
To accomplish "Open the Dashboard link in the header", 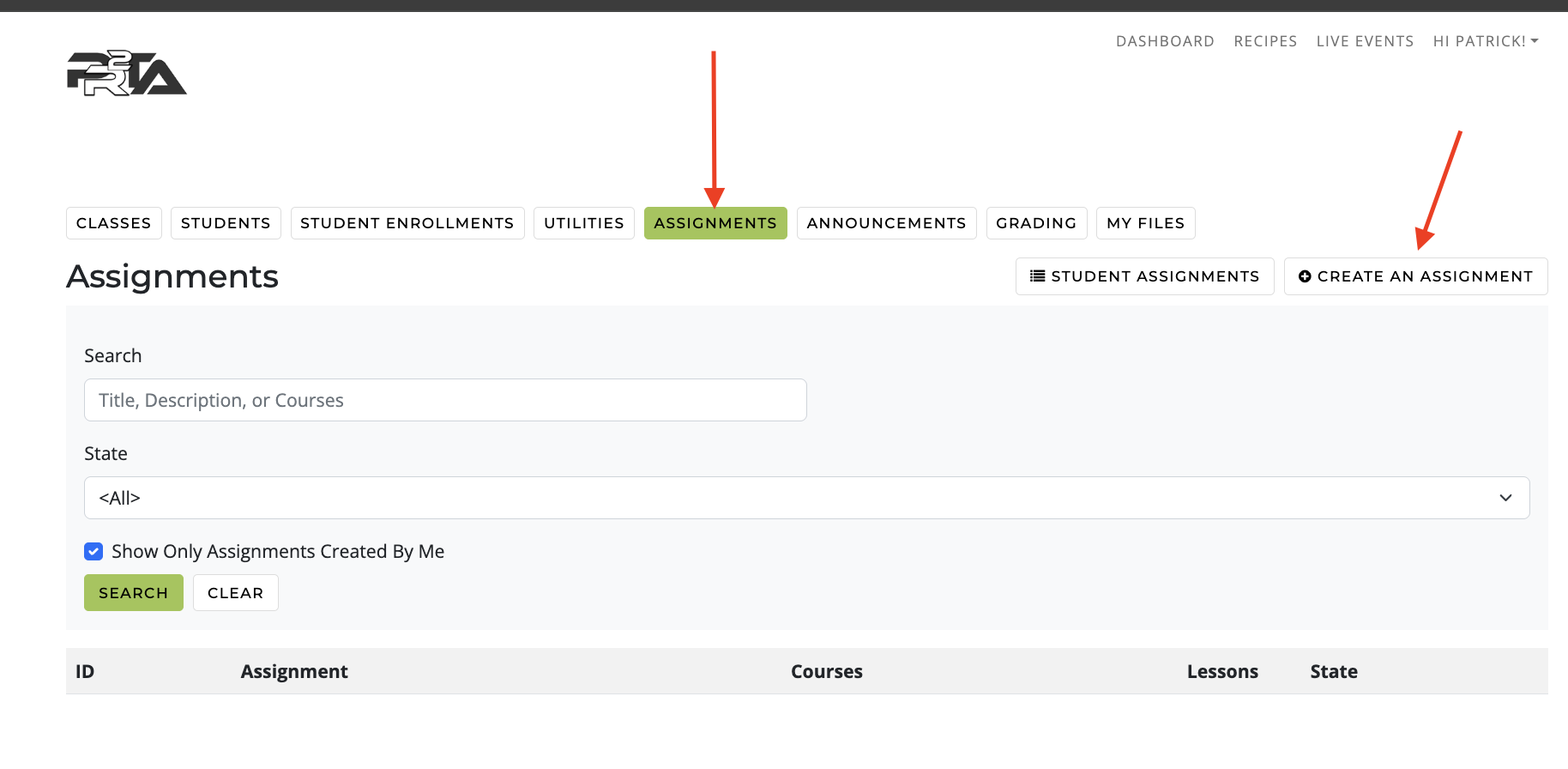I will coord(1165,41).
